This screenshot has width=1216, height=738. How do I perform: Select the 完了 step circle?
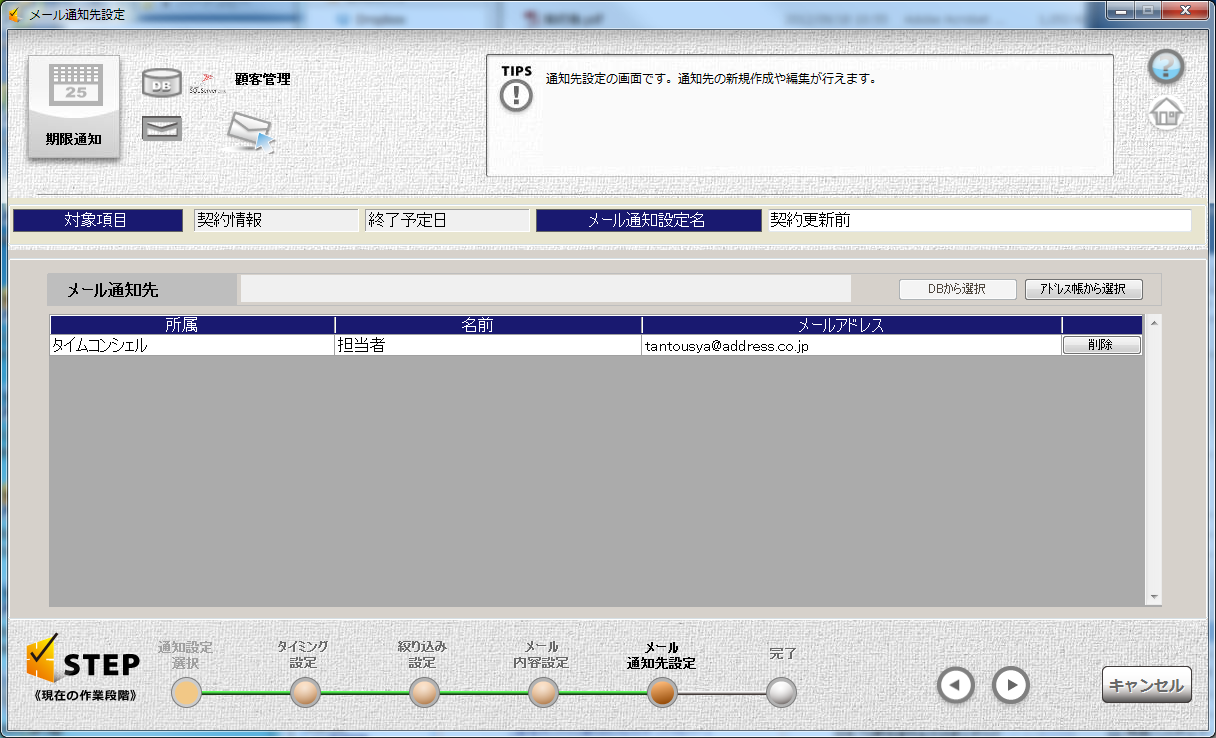(781, 692)
